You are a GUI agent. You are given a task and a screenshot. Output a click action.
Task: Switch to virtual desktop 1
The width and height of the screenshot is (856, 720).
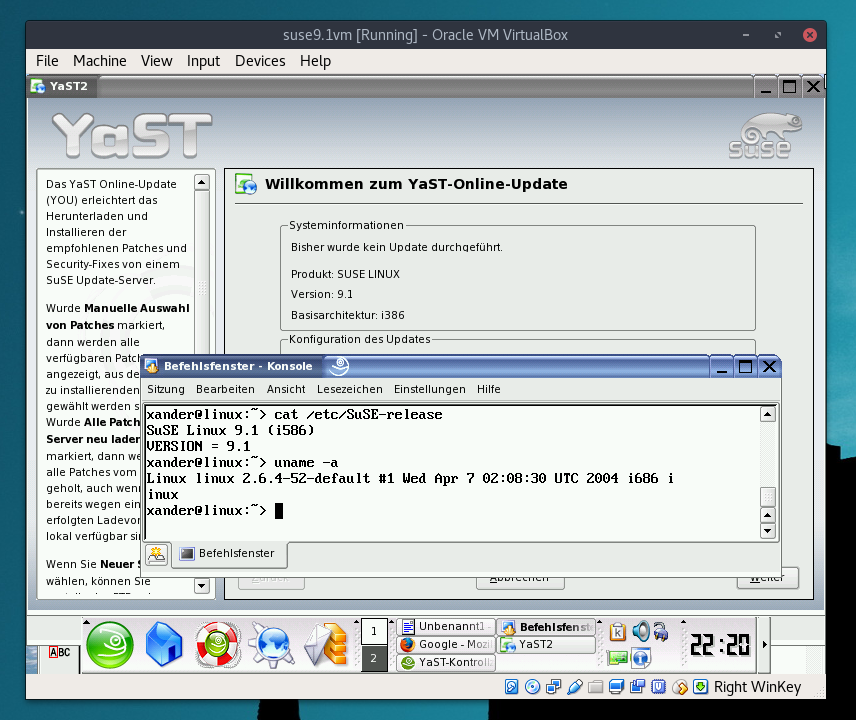pos(374,632)
